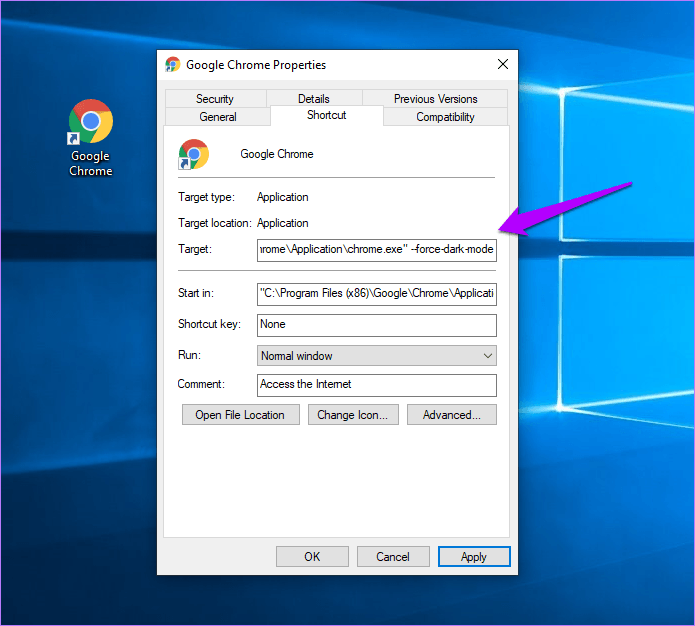Click the 'Google Chrome' label under the desktop icon

[x=91, y=163]
